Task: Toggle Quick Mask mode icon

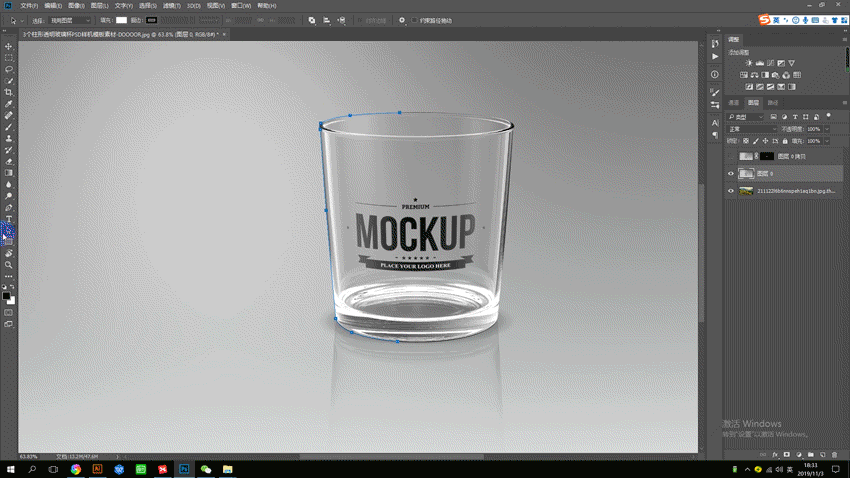Action: click(x=9, y=313)
